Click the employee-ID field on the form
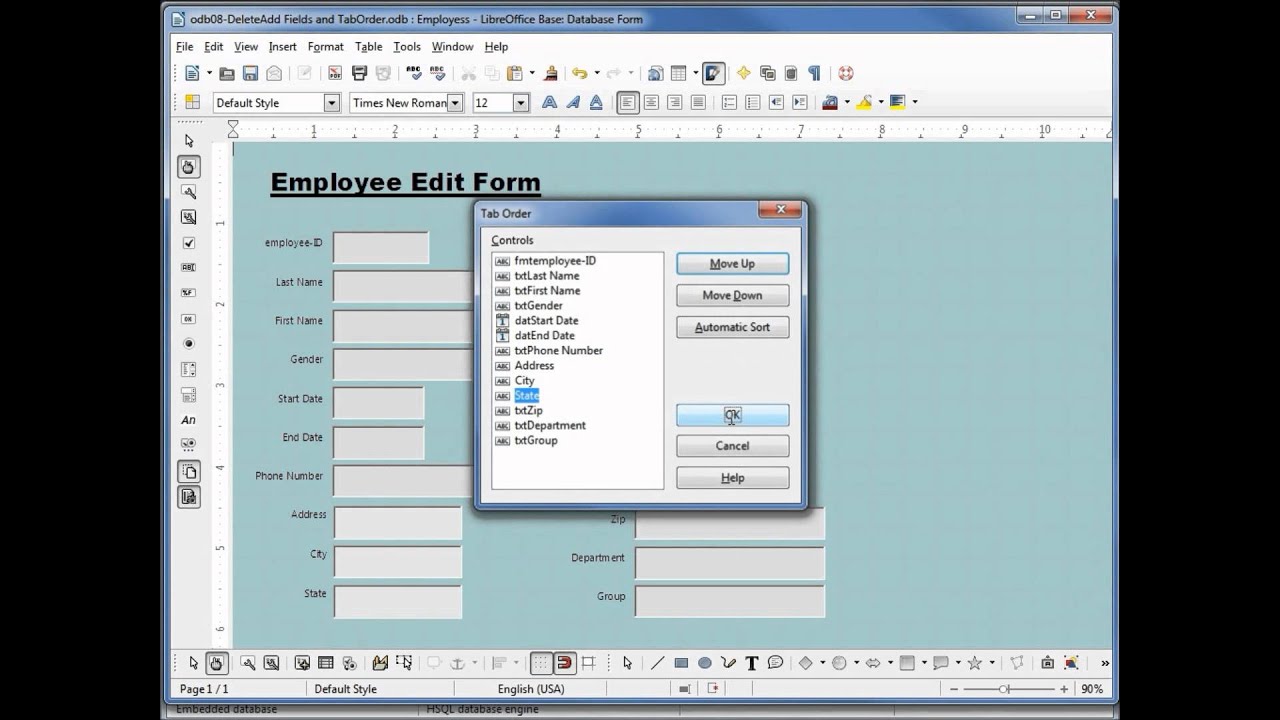The width and height of the screenshot is (1280, 720). (x=381, y=248)
